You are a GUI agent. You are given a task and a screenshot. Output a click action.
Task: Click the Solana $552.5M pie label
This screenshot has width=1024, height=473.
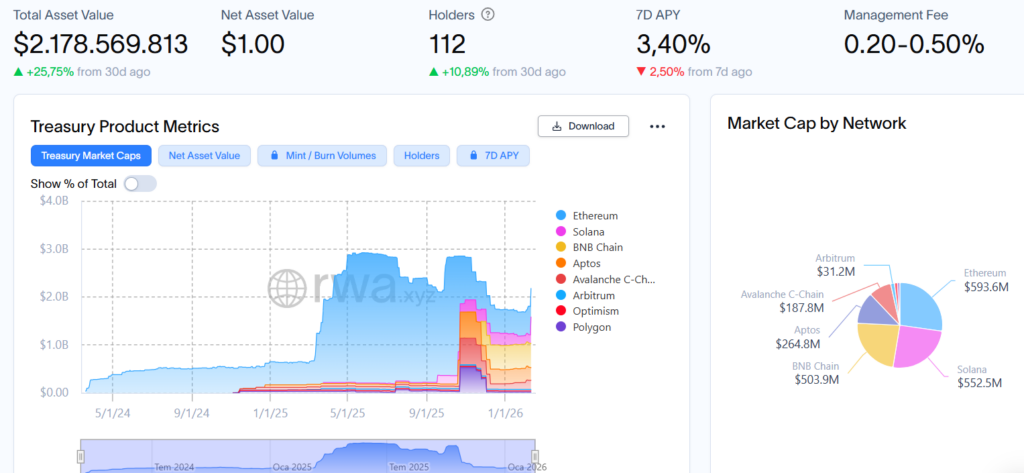coord(980,376)
